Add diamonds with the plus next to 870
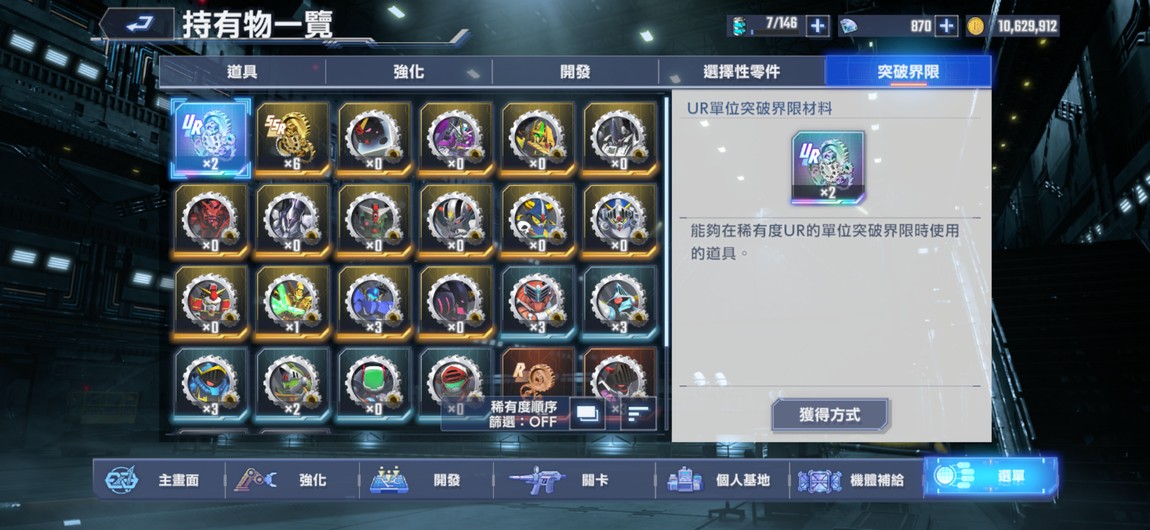Viewport: 1150px width, 530px height. point(947,26)
